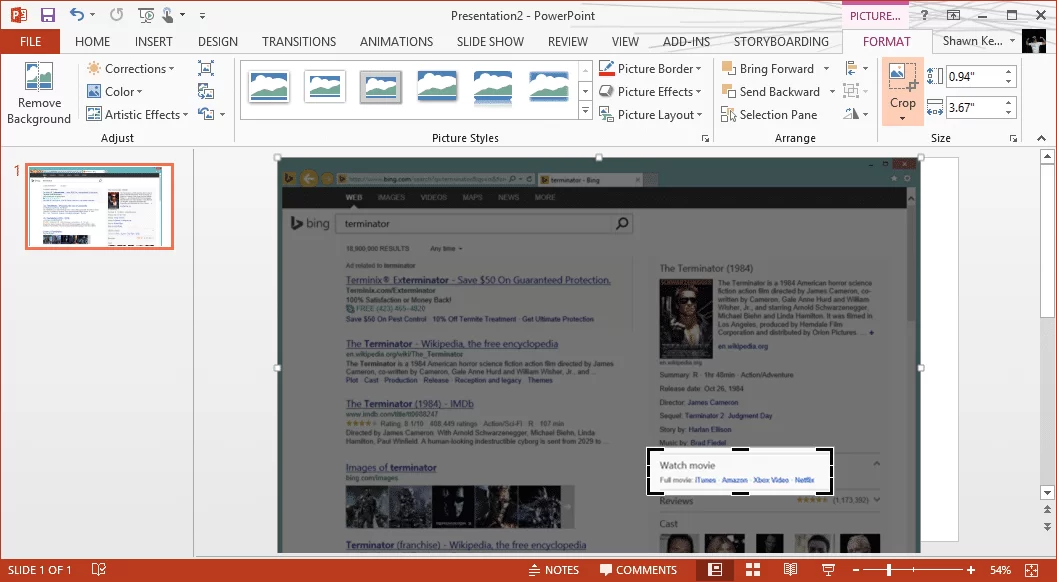Click the Undo icon

[x=78, y=15]
